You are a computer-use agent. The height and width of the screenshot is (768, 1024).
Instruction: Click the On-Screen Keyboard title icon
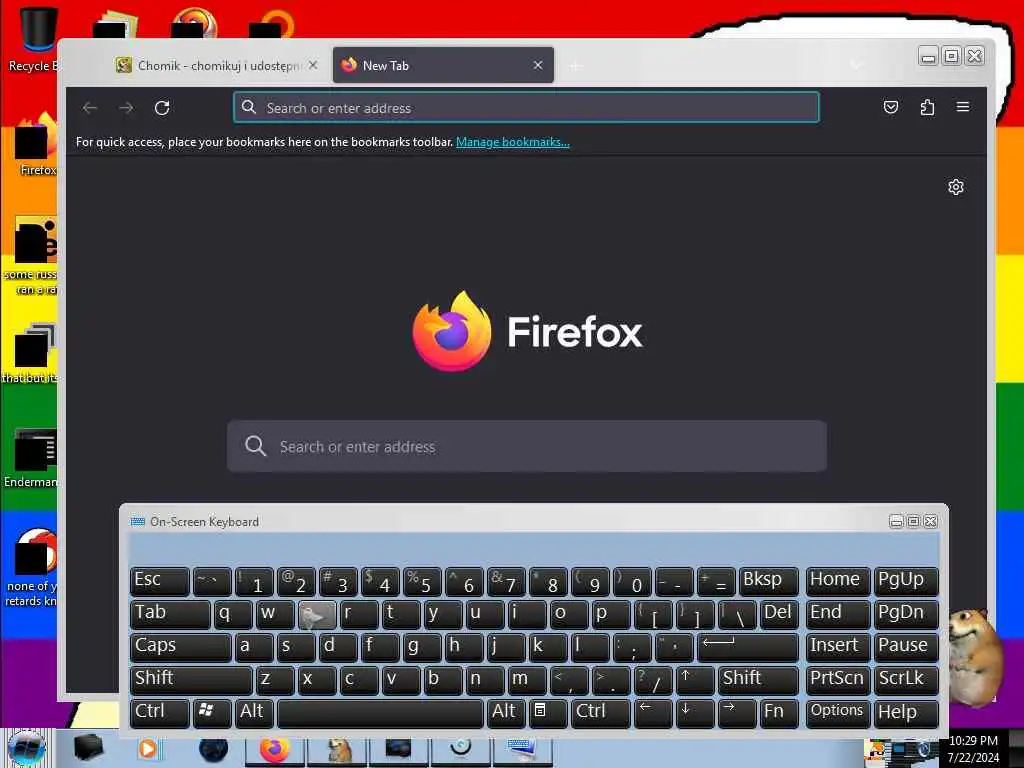pyautogui.click(x=137, y=521)
